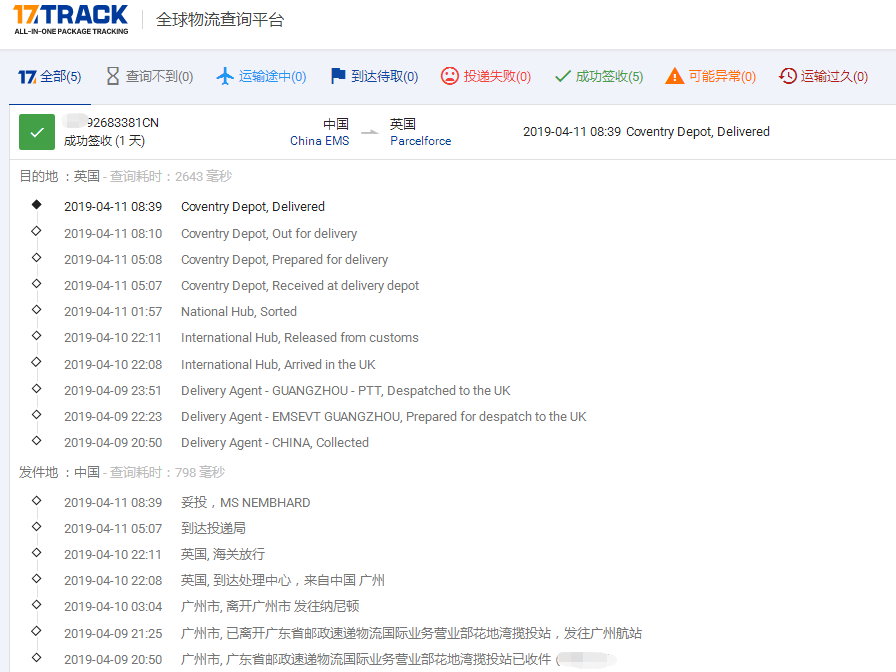Click the filled diamond marker for Coventry Depot Delivered
896x672 pixels.
37,205
